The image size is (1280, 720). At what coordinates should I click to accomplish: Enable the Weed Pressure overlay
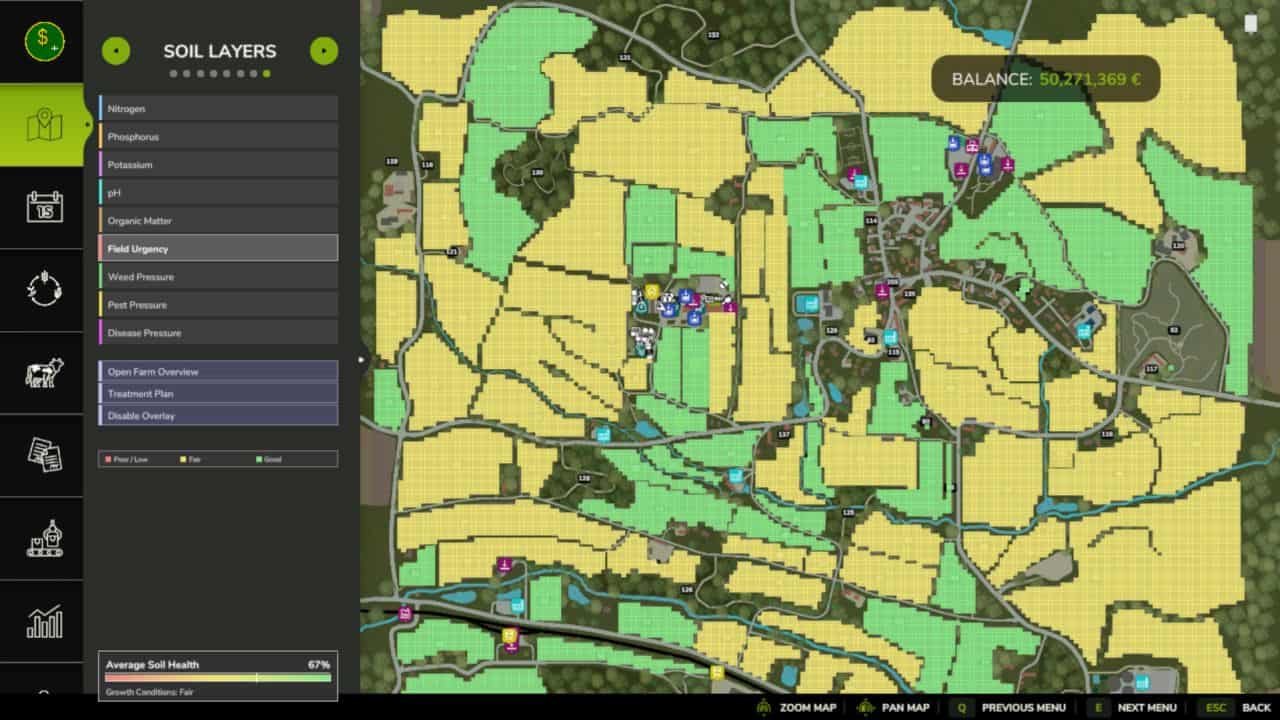(x=217, y=276)
